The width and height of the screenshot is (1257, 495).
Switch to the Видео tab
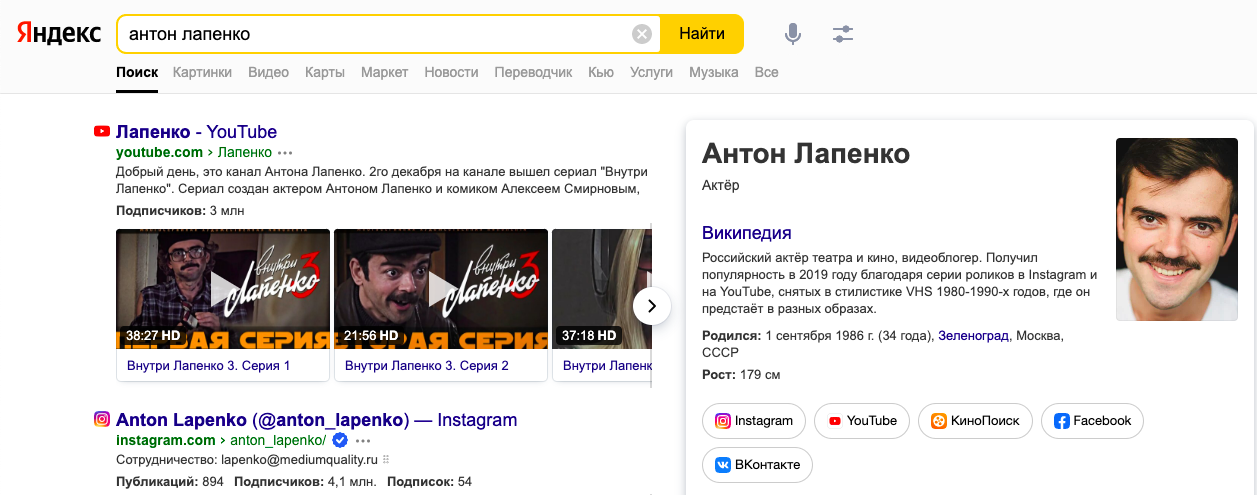pos(268,72)
